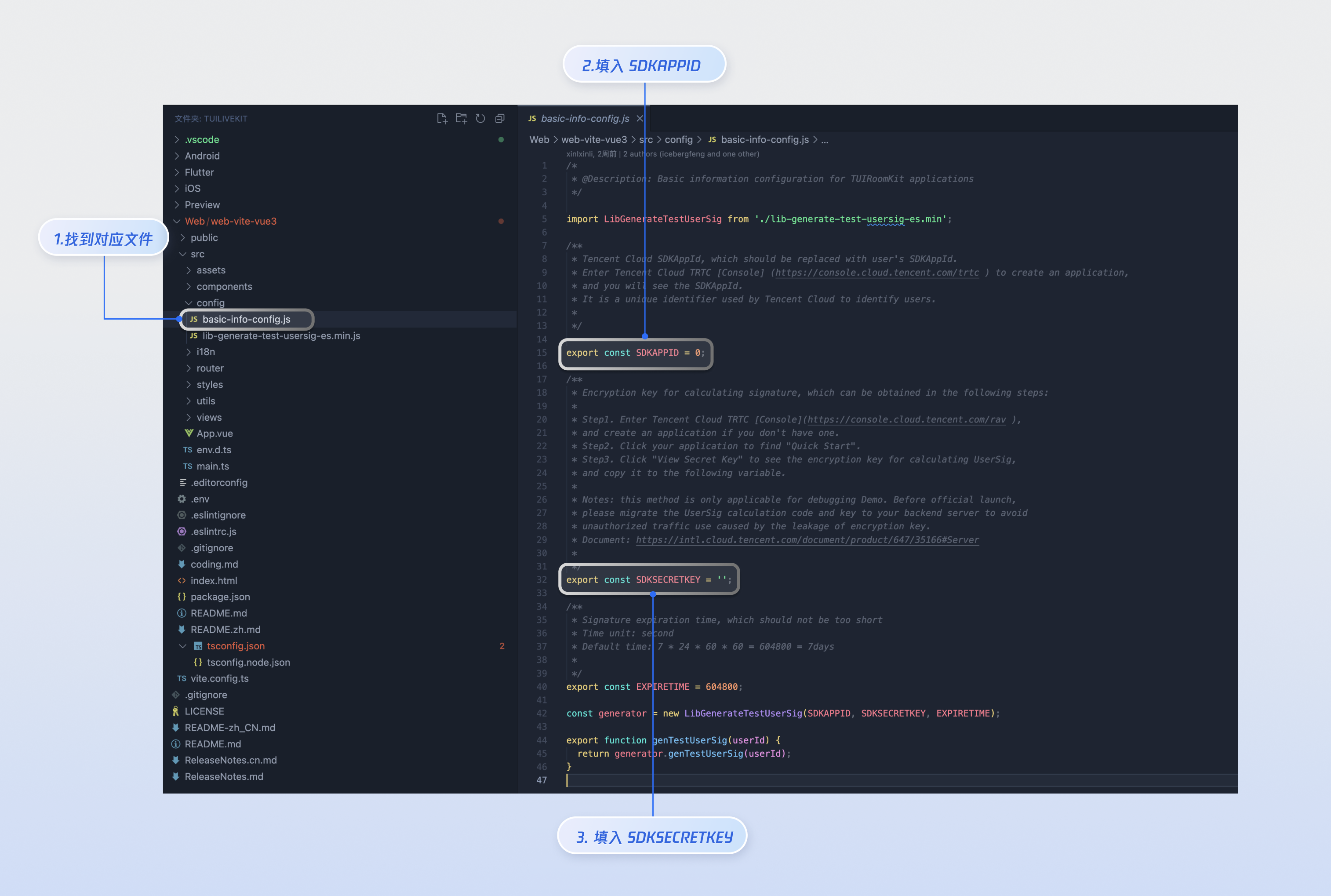The image size is (1331, 896).
Task: Click the Refresh Explorer icon
Action: coord(480,118)
